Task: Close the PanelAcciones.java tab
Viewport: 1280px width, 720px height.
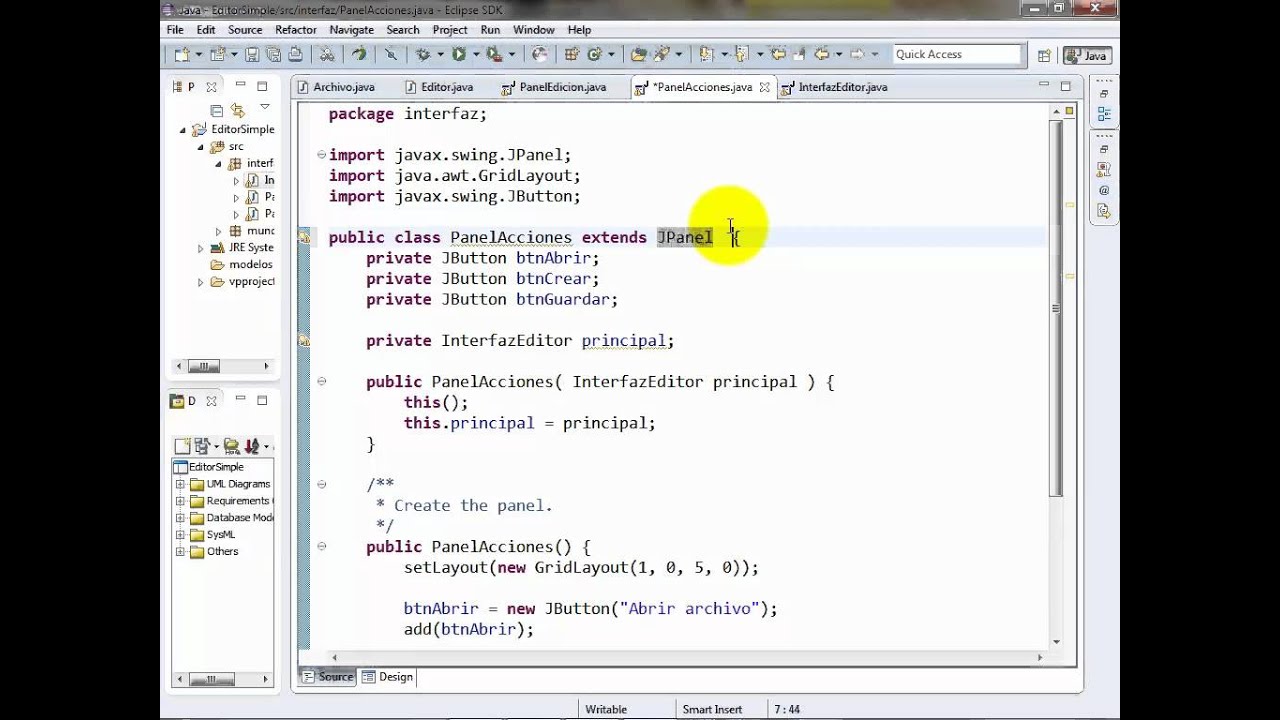Action: tap(765, 88)
